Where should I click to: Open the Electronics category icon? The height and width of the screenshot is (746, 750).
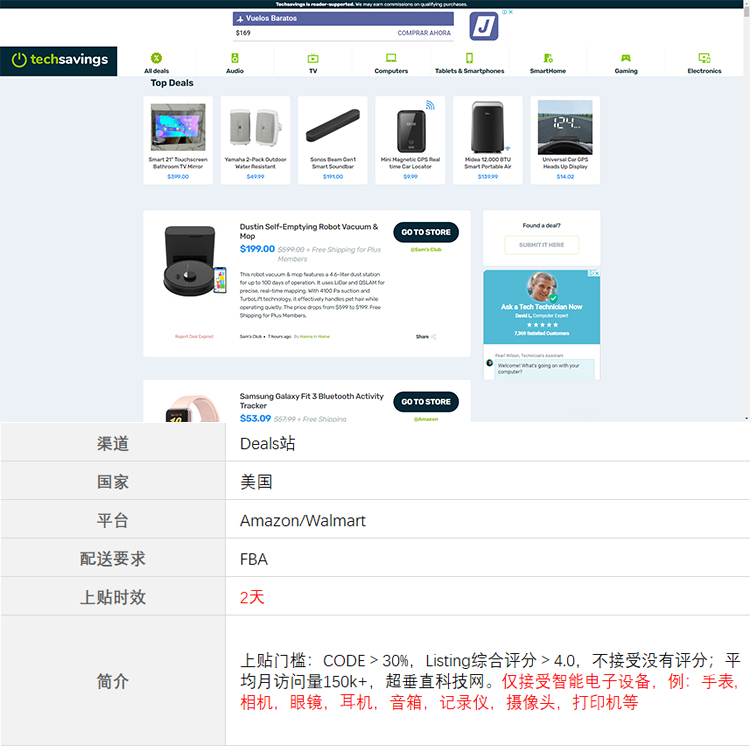click(x=704, y=58)
